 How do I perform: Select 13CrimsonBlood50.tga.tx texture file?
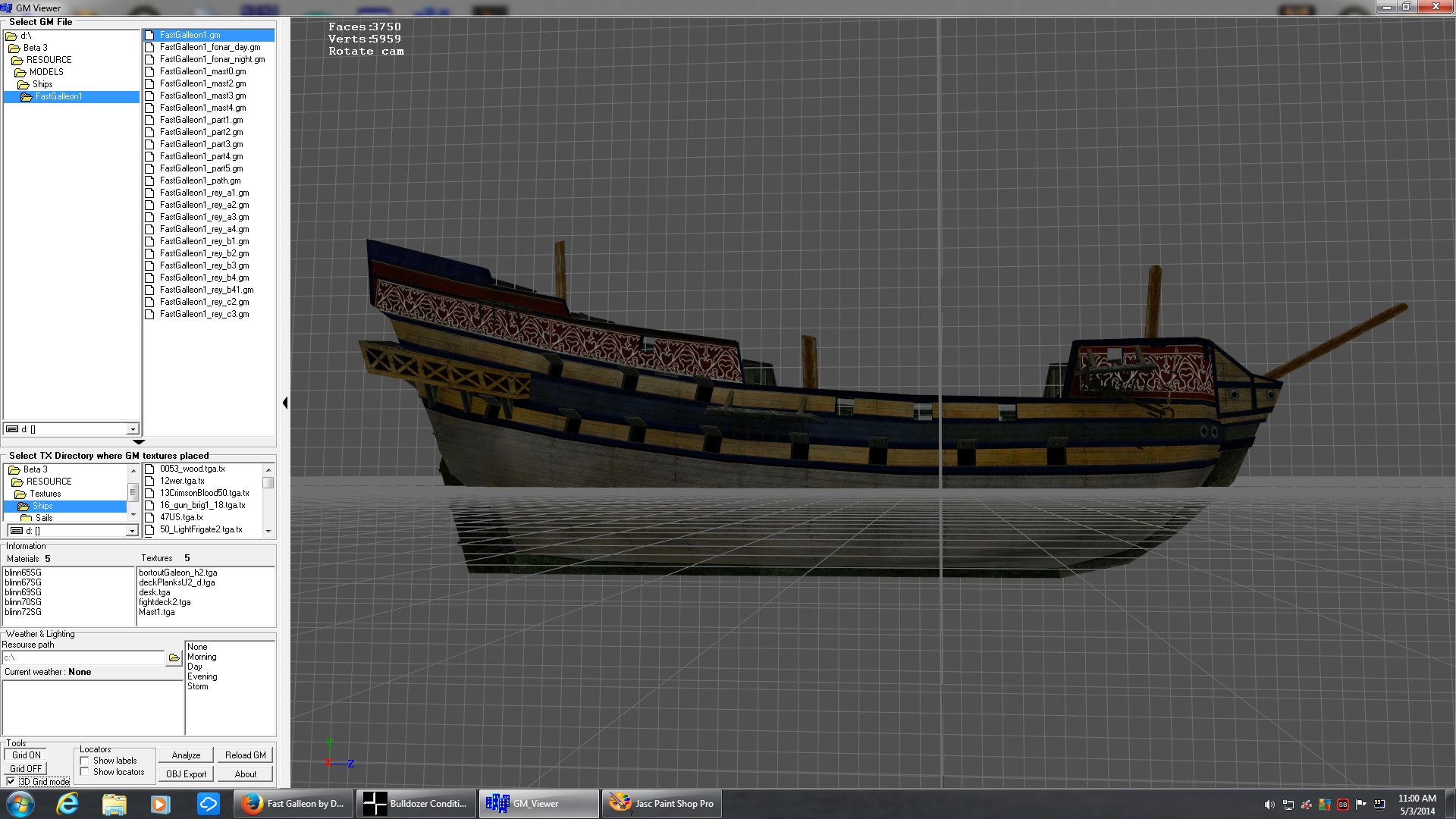click(x=204, y=493)
